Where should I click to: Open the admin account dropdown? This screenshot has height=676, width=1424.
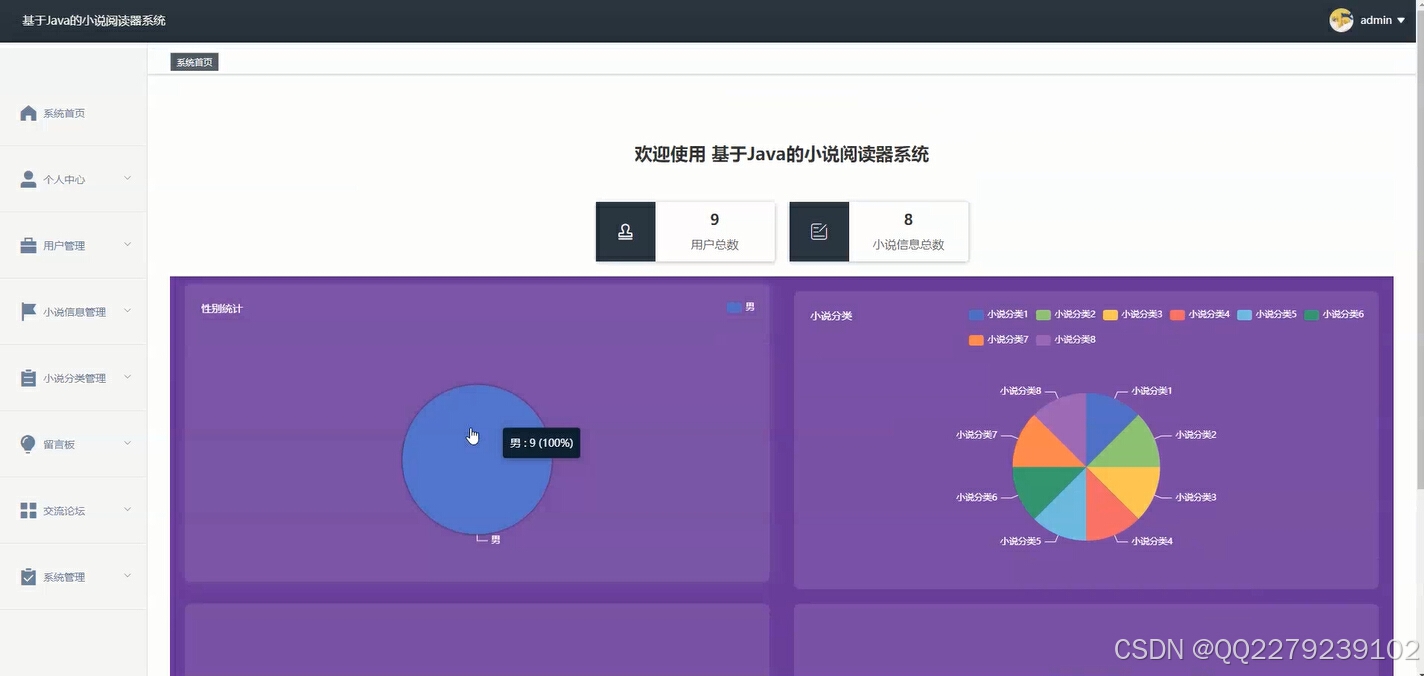coord(1377,19)
